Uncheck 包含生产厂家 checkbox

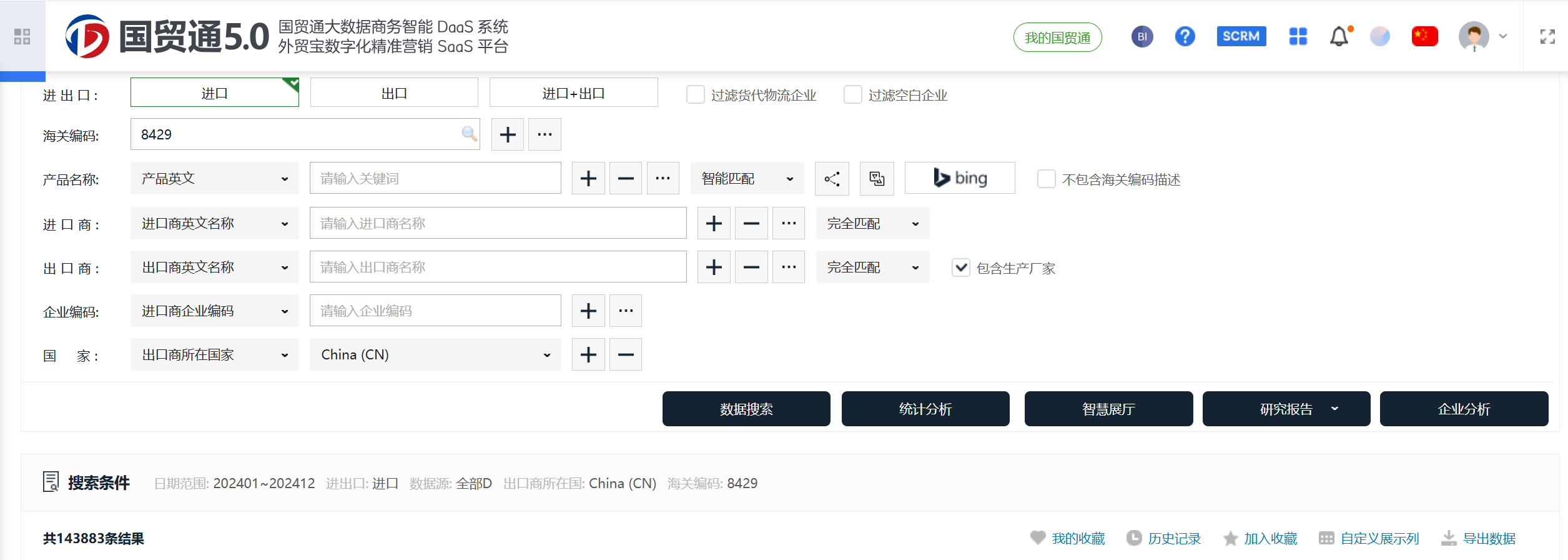(960, 268)
